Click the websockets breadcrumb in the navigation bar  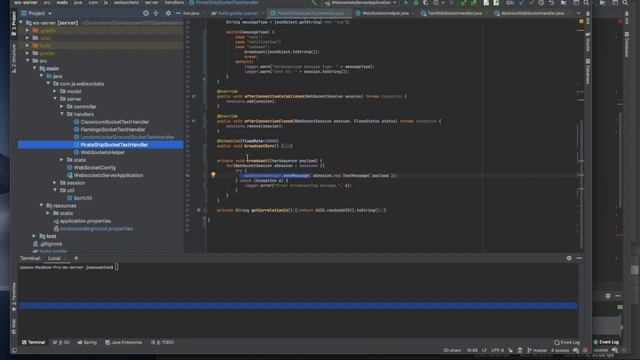click(x=126, y=2)
